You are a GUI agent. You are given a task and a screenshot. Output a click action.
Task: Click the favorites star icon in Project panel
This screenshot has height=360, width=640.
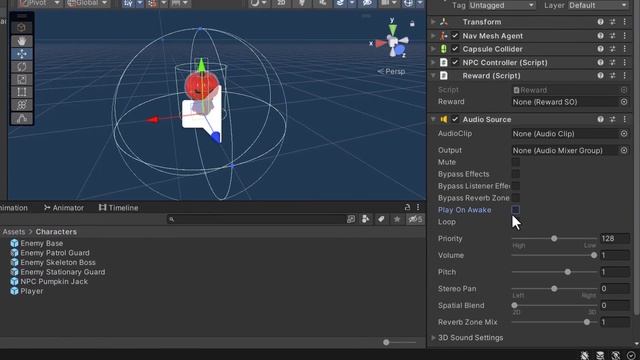[x=397, y=219]
